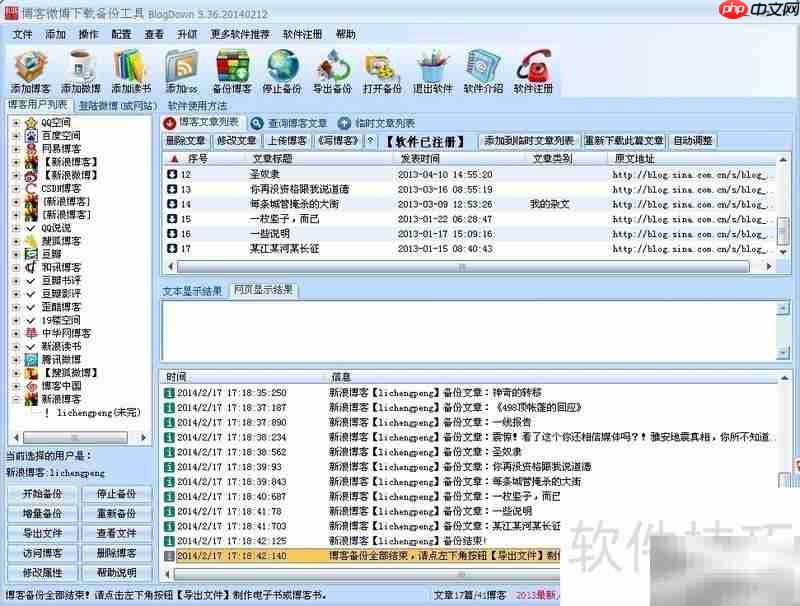Expand the CSDN博客 tree node
This screenshot has height=606, width=800.
(x=16, y=189)
